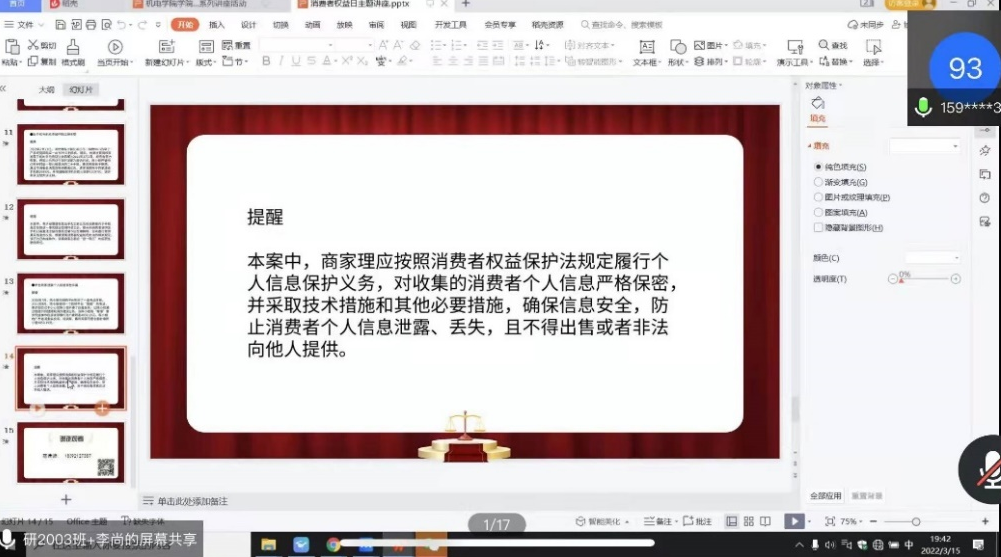Image resolution: width=1001 pixels, height=557 pixels.
Task: Click the Find (查找) magnifier icon
Action: coord(824,45)
